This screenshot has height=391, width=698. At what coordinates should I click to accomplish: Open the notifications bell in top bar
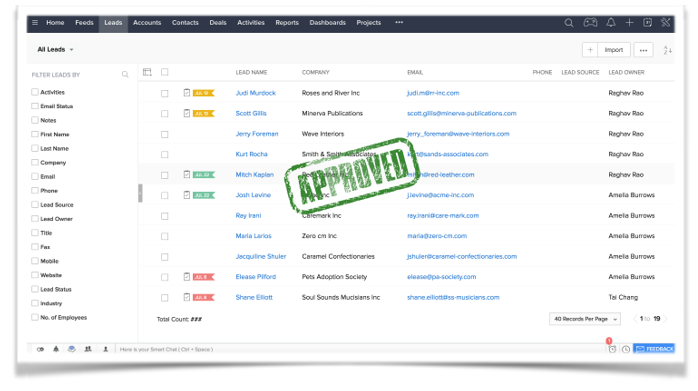(x=611, y=22)
